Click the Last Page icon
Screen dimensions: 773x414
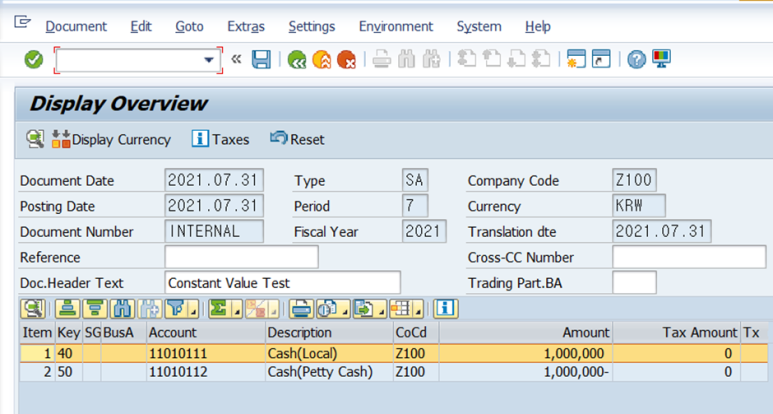coord(541,59)
